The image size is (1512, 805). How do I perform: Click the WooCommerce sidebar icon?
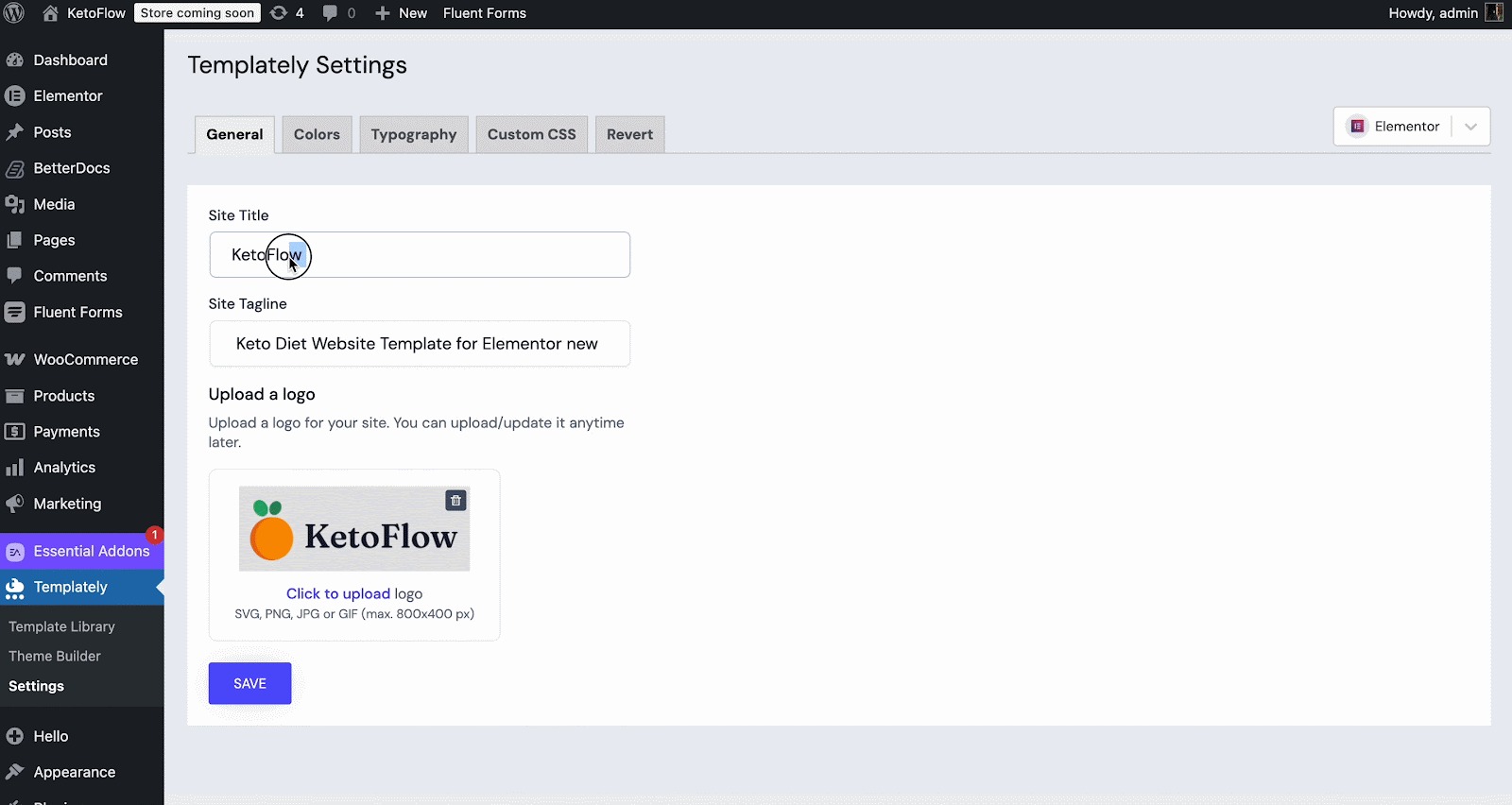(x=14, y=360)
